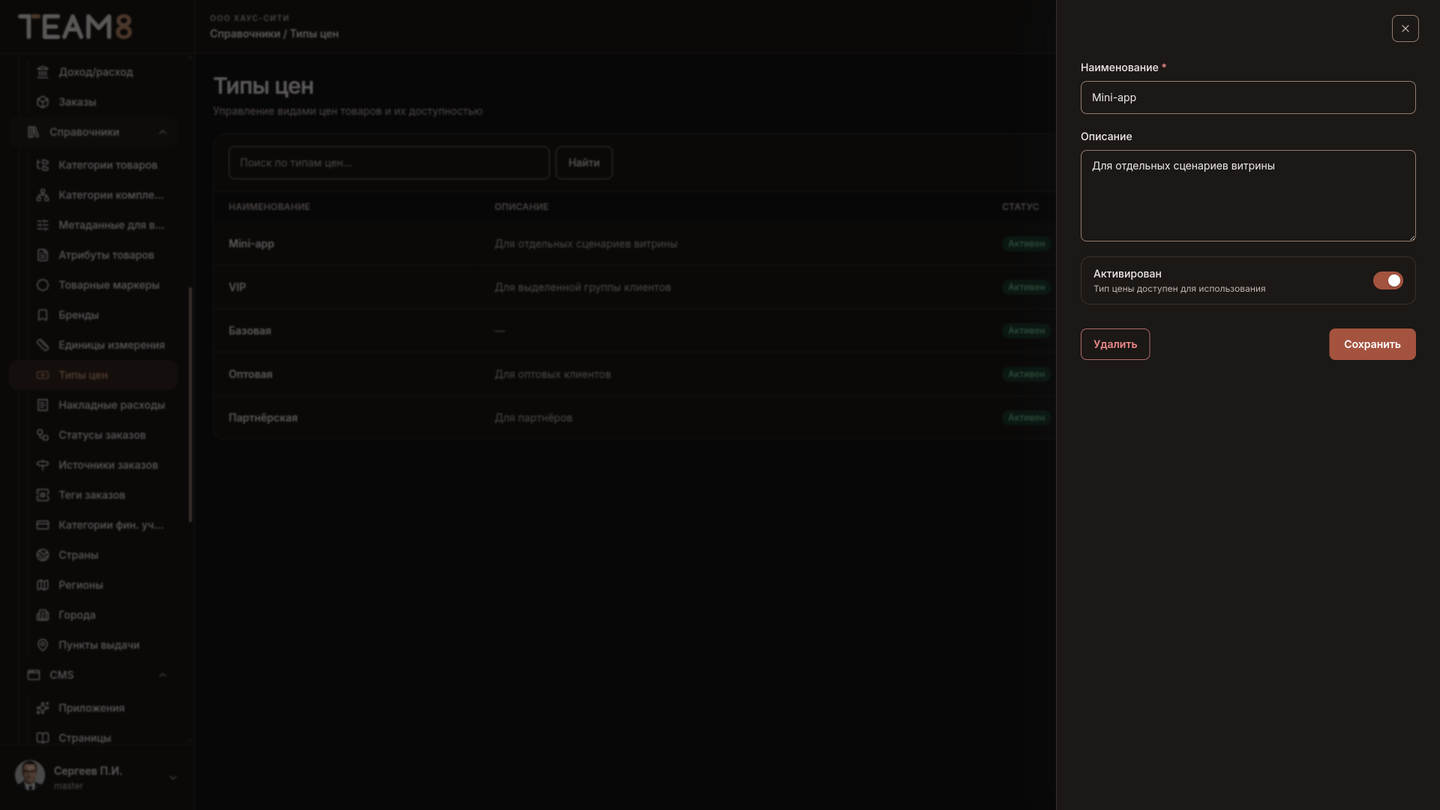Click the Страны globe icon
Image resolution: width=1440 pixels, height=810 pixels.
pyautogui.click(x=42, y=555)
